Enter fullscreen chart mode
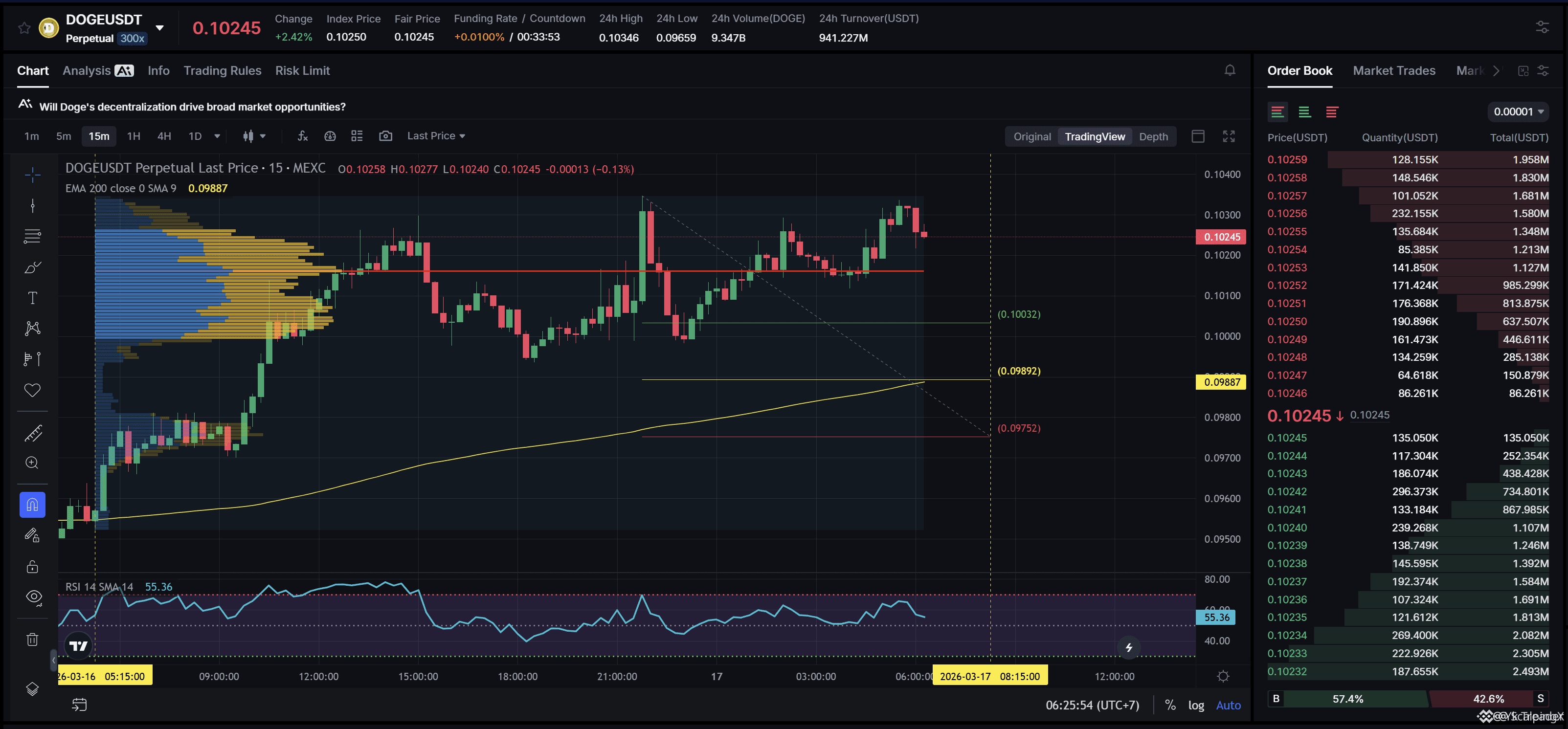 (1229, 136)
